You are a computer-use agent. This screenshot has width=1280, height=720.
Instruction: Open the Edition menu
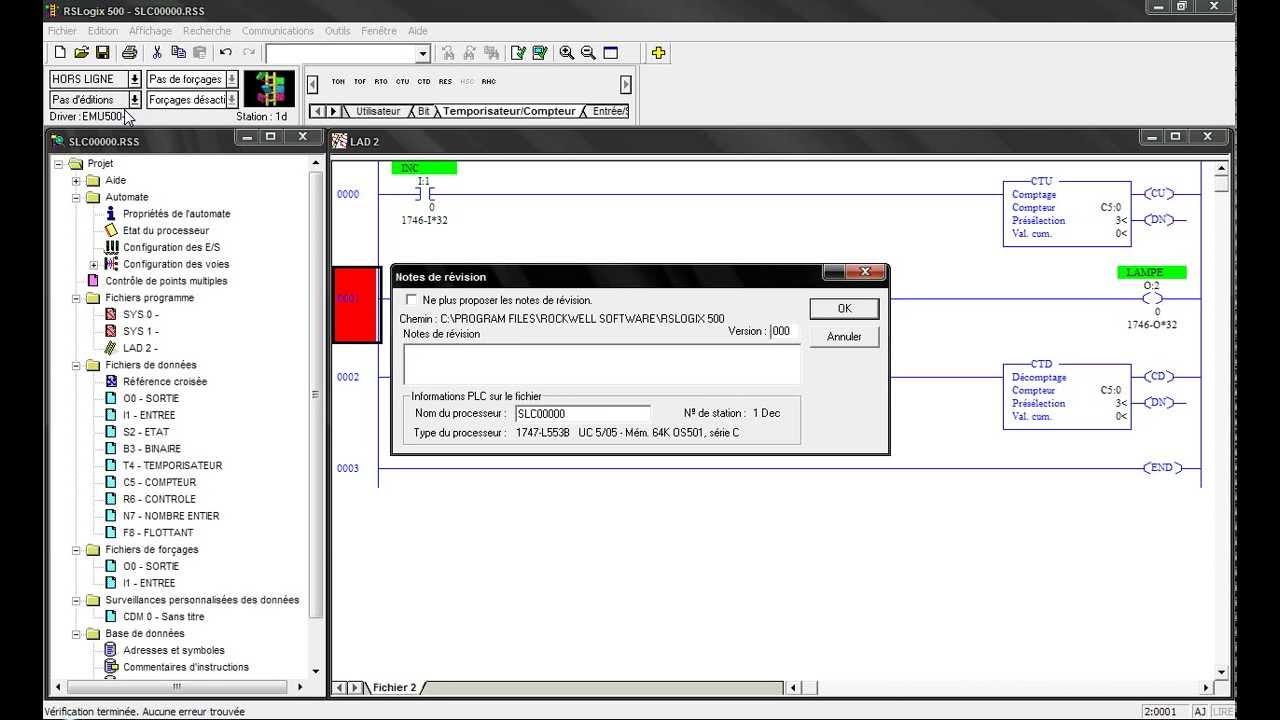pos(102,31)
